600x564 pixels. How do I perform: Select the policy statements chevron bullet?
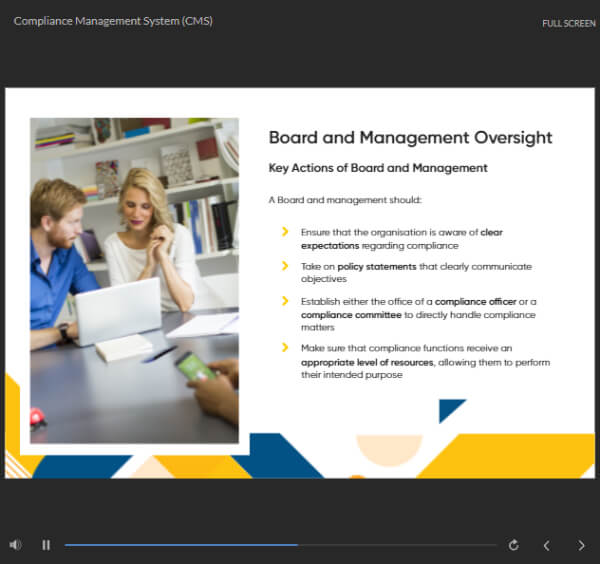point(285,266)
